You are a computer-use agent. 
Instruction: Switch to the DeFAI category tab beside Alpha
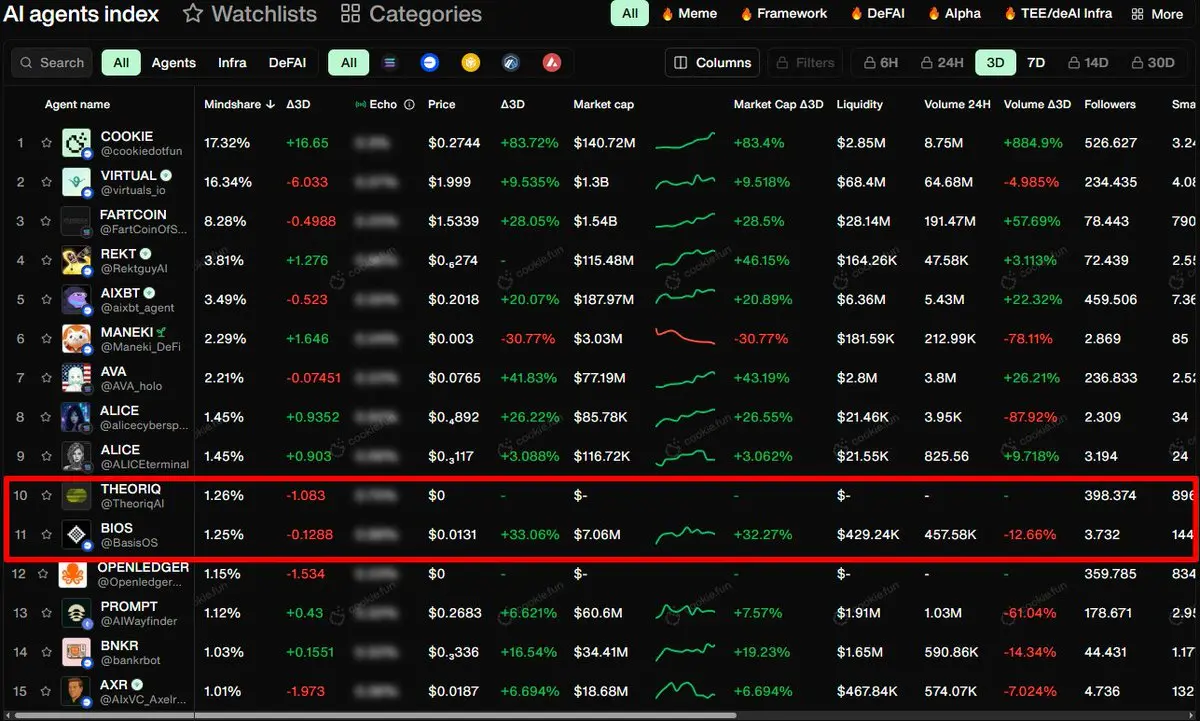tap(877, 14)
